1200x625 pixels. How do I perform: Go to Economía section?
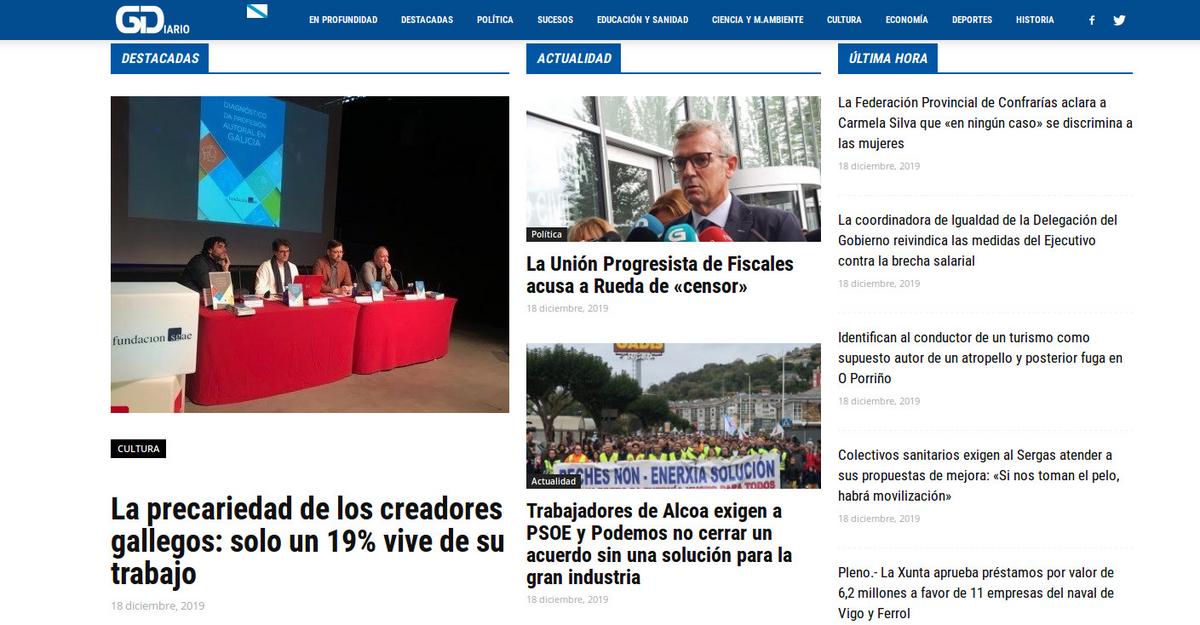tap(907, 20)
